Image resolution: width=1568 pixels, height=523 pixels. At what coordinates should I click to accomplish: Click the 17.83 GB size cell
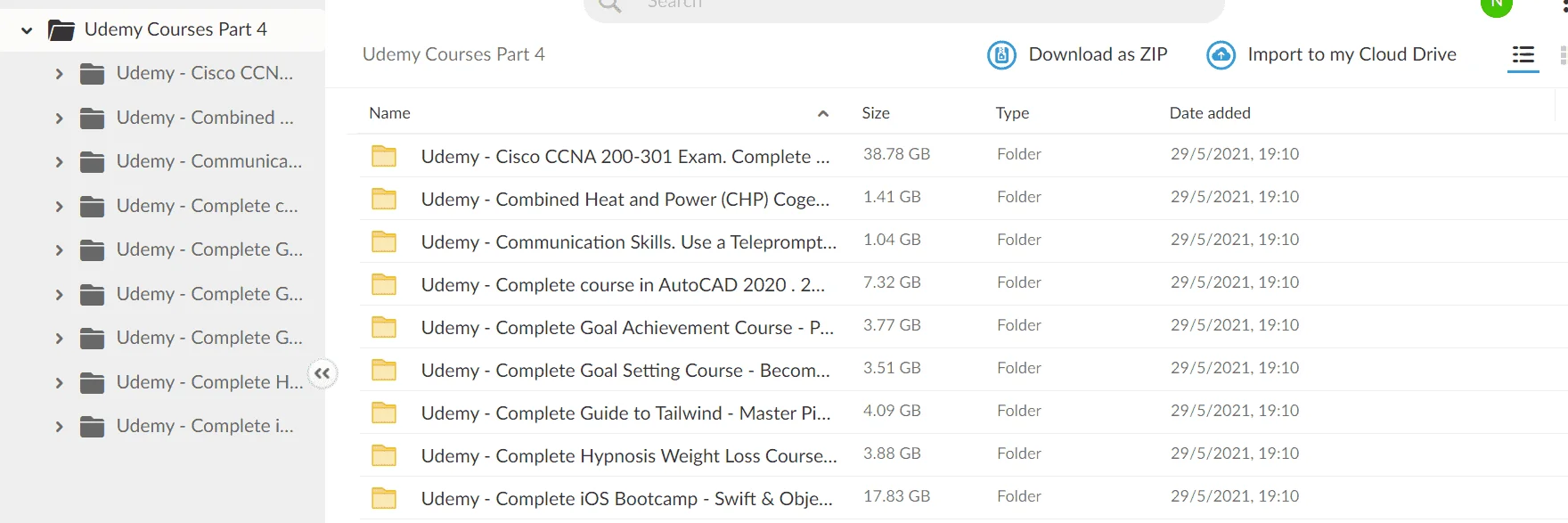[x=896, y=496]
